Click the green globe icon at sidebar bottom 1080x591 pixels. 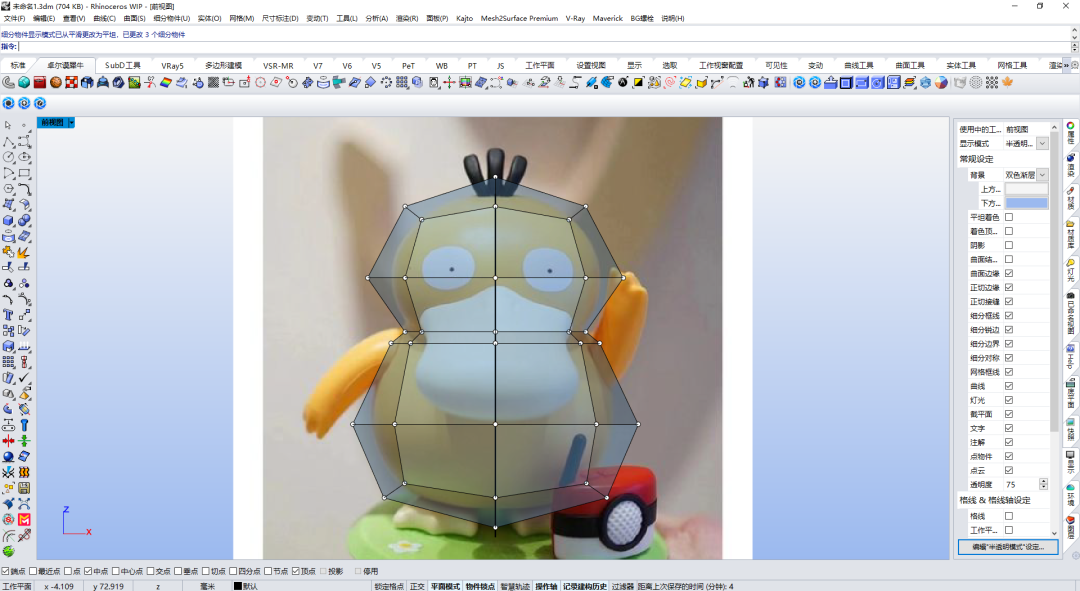point(8,551)
